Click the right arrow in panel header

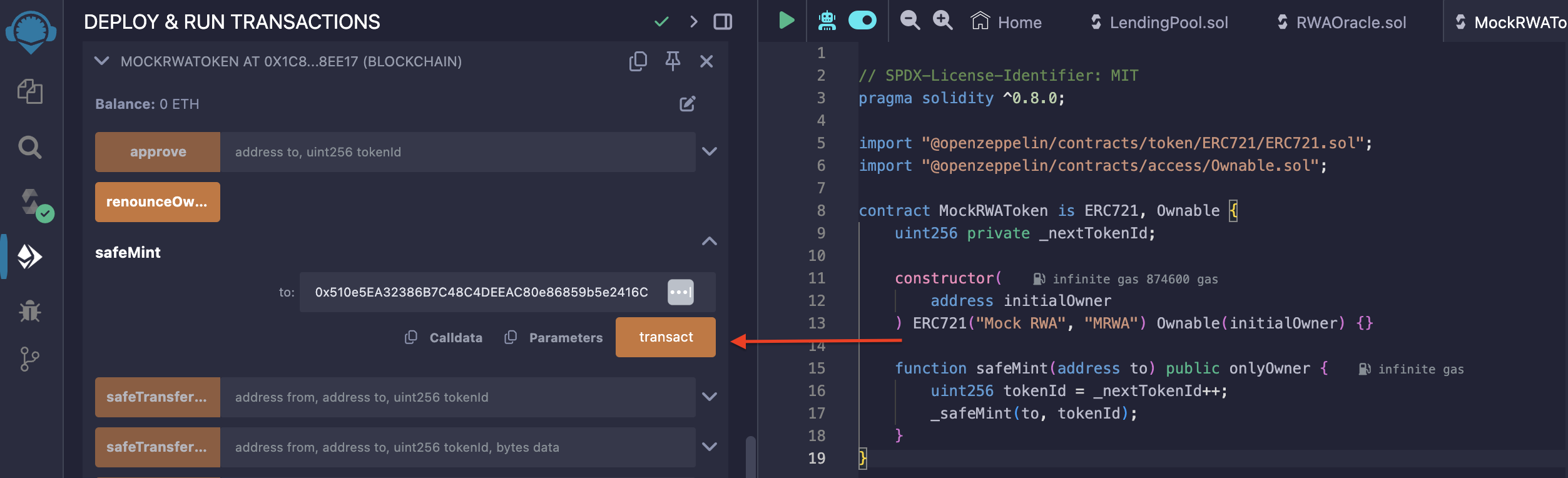(x=693, y=22)
